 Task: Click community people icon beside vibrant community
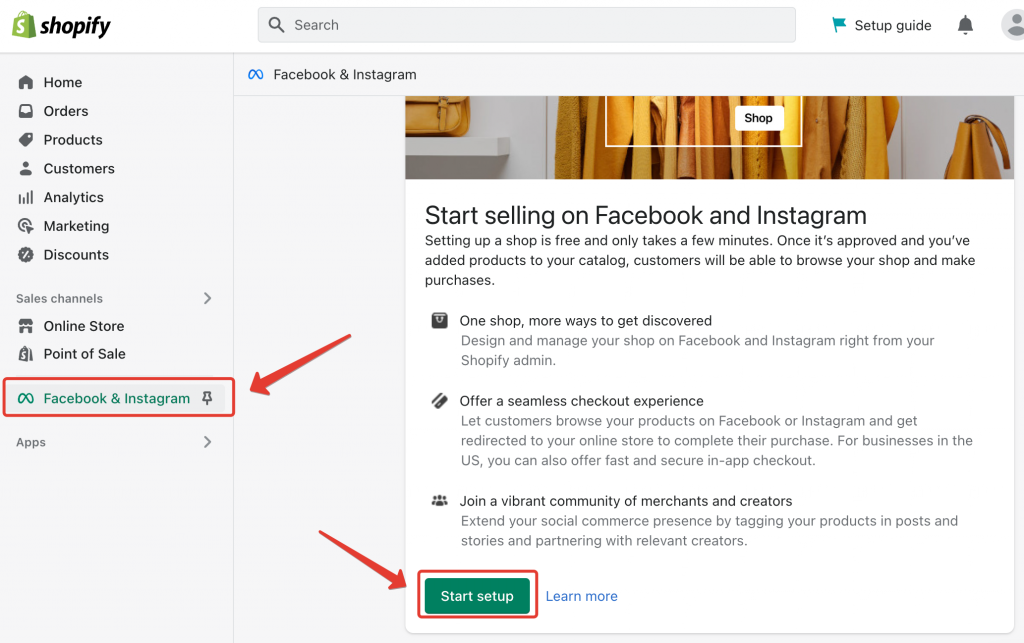click(440, 501)
